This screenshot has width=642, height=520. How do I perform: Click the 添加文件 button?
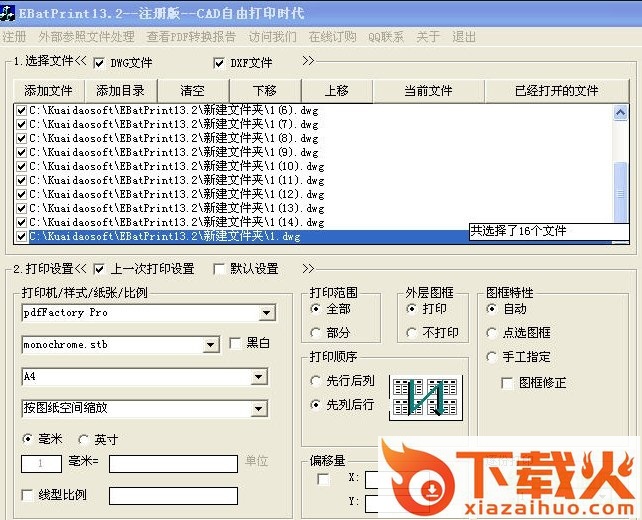point(48,90)
